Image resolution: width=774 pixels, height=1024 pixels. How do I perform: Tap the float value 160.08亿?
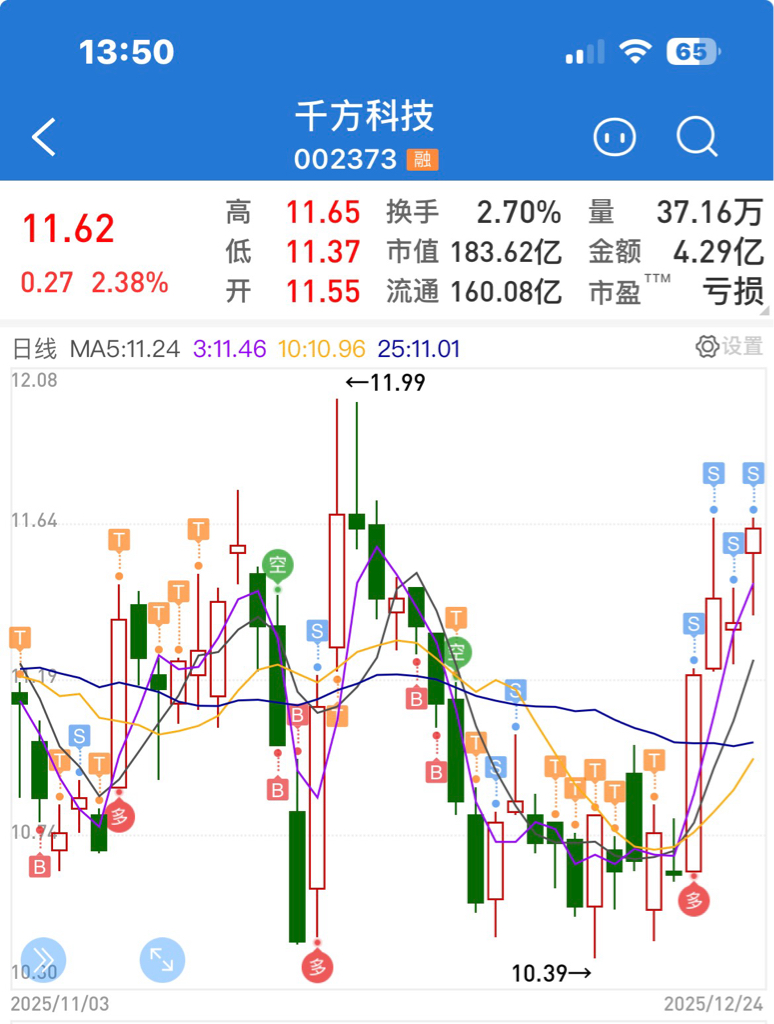(506, 291)
